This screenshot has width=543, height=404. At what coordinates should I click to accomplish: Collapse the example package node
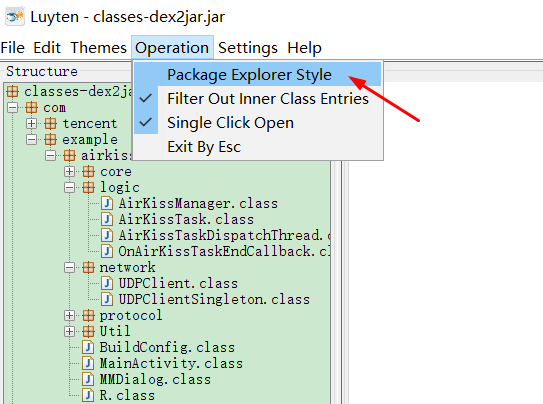pyautogui.click(x=32, y=140)
